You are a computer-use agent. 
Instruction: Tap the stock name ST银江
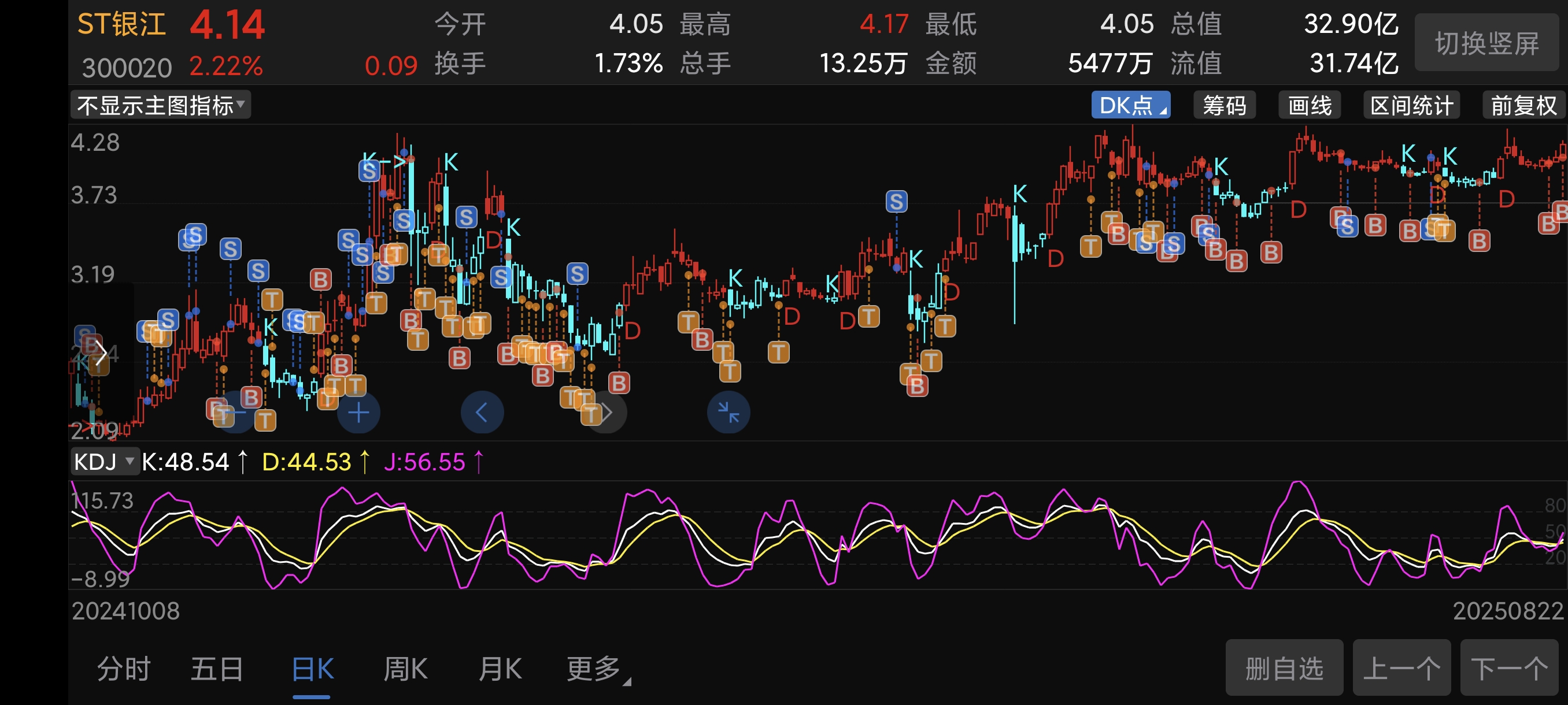coord(121,25)
